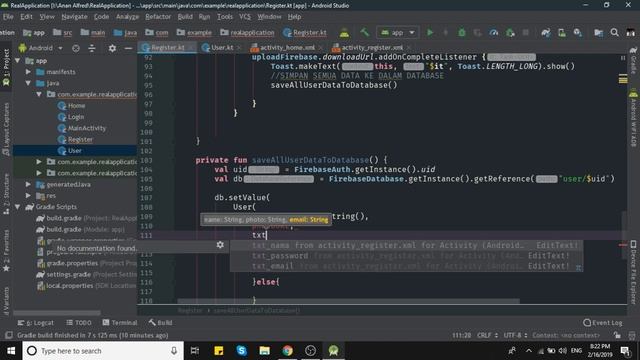Expand the manifests folder
640x360 pixels.
[28, 72]
